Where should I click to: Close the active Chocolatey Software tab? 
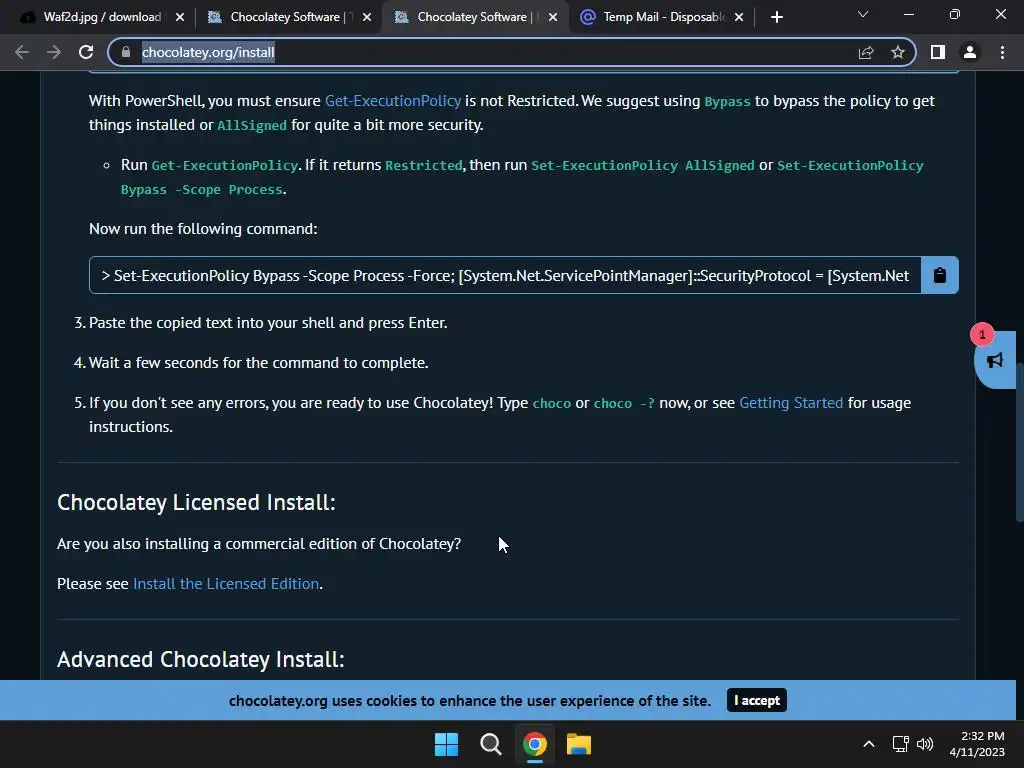pos(553,17)
